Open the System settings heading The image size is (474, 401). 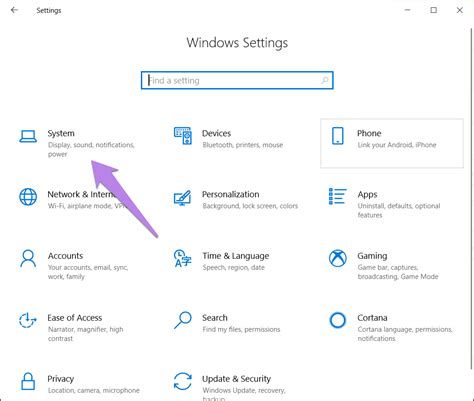[61, 133]
